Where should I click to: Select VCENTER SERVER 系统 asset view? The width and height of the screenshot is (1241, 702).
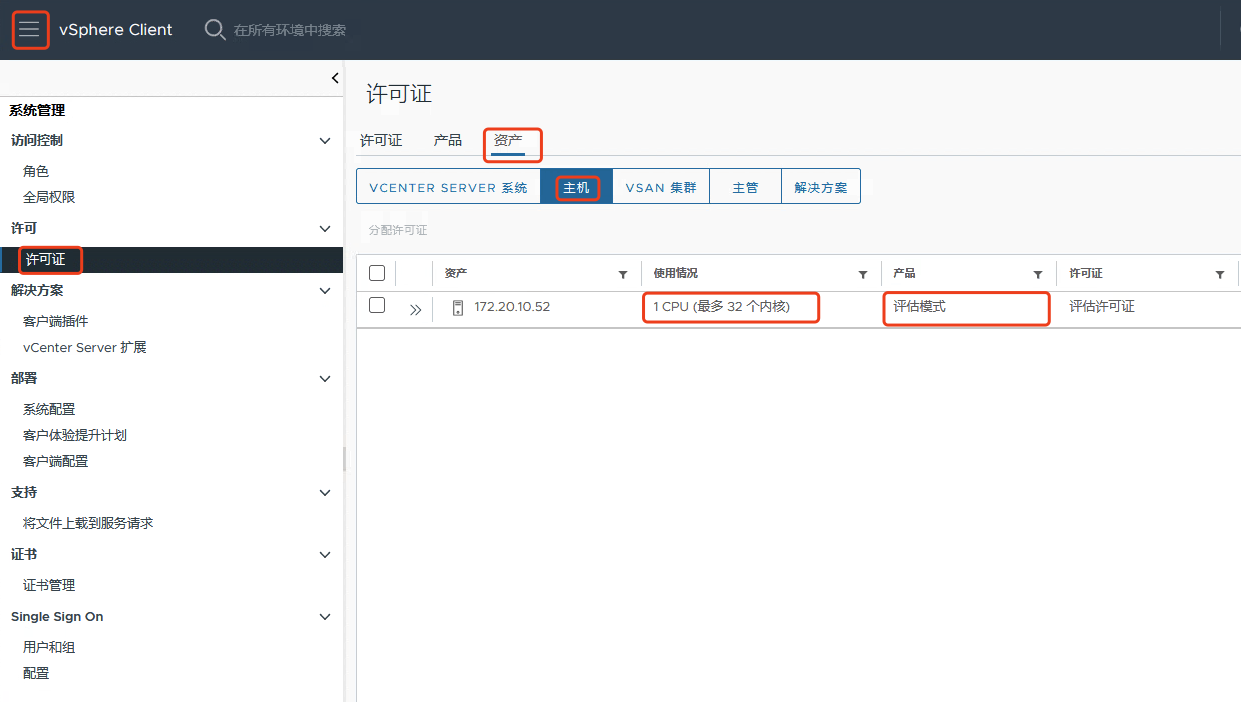click(x=448, y=187)
